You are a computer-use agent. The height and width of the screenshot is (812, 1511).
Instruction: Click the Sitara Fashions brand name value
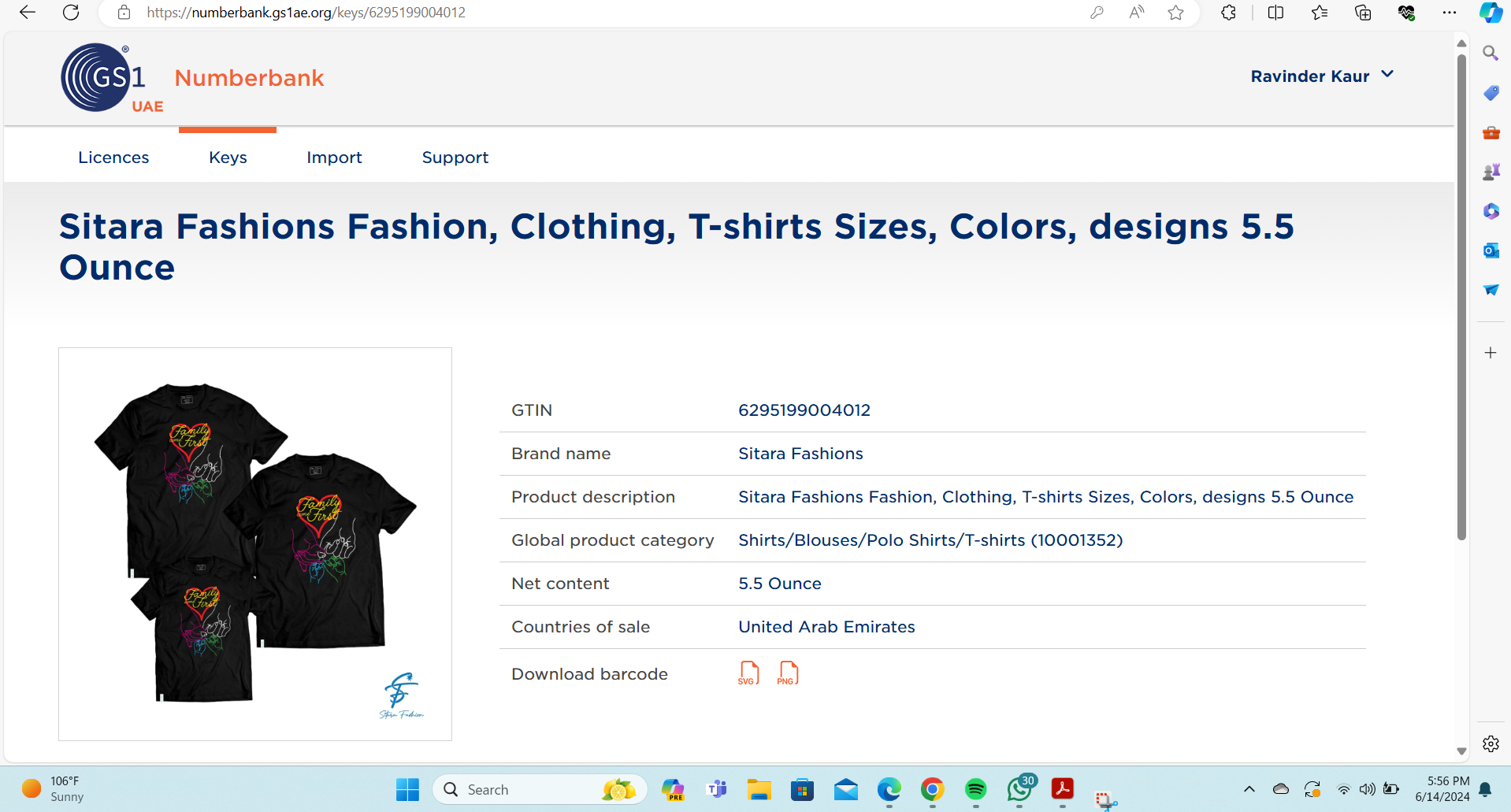[x=800, y=454]
